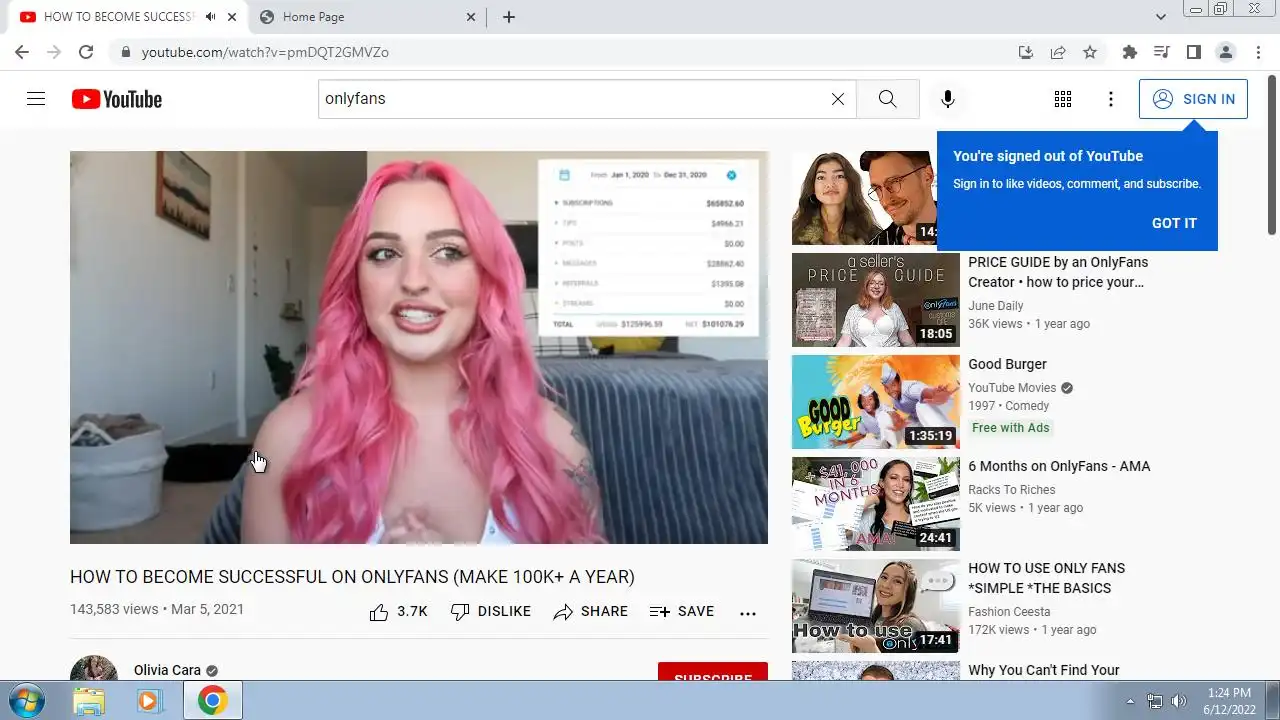This screenshot has width=1280, height=720.
Task: Click the address bar URL
Action: (x=265, y=52)
